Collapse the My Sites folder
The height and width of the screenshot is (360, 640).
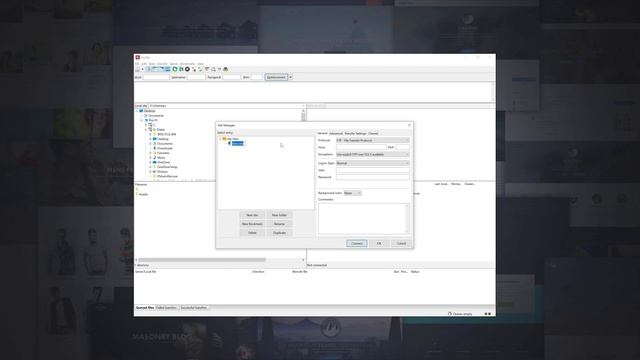tap(220, 139)
